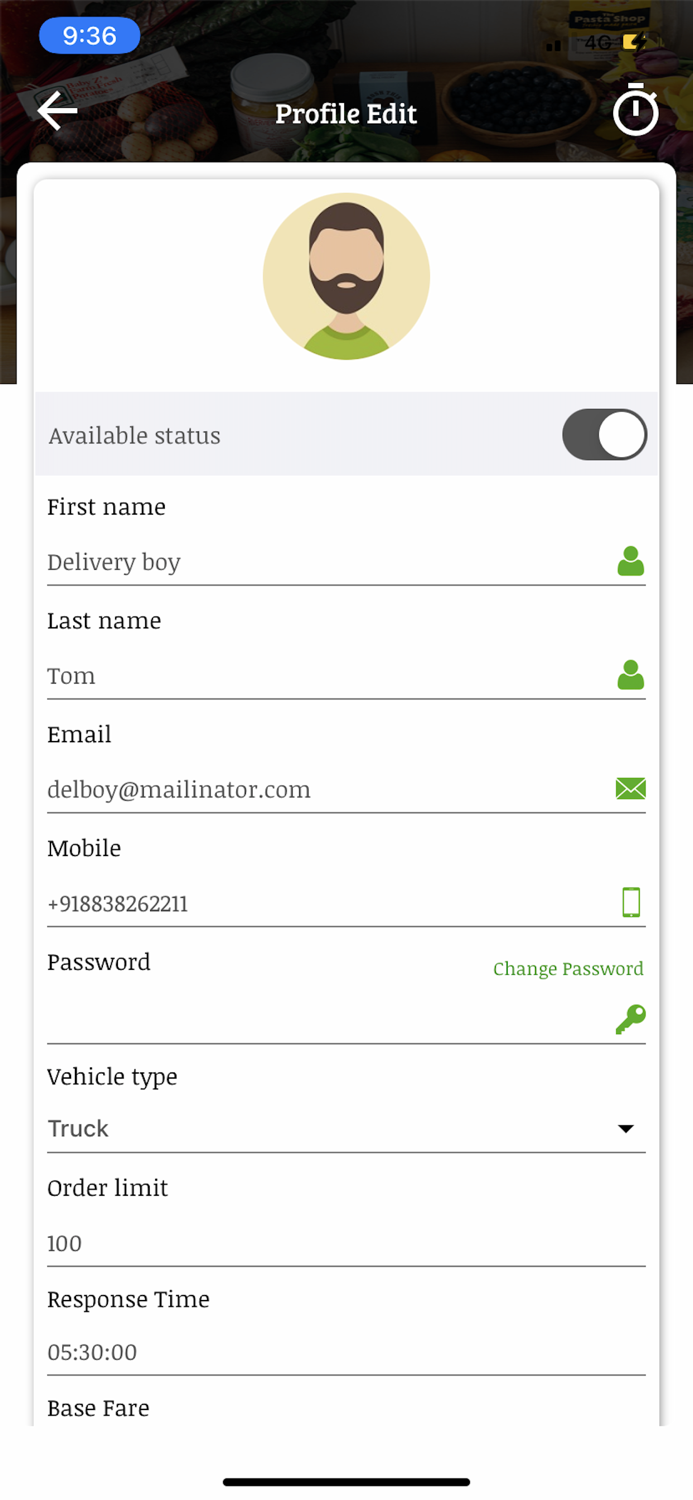Tap the profile avatar picture
The width and height of the screenshot is (693, 1500).
[x=346, y=276]
